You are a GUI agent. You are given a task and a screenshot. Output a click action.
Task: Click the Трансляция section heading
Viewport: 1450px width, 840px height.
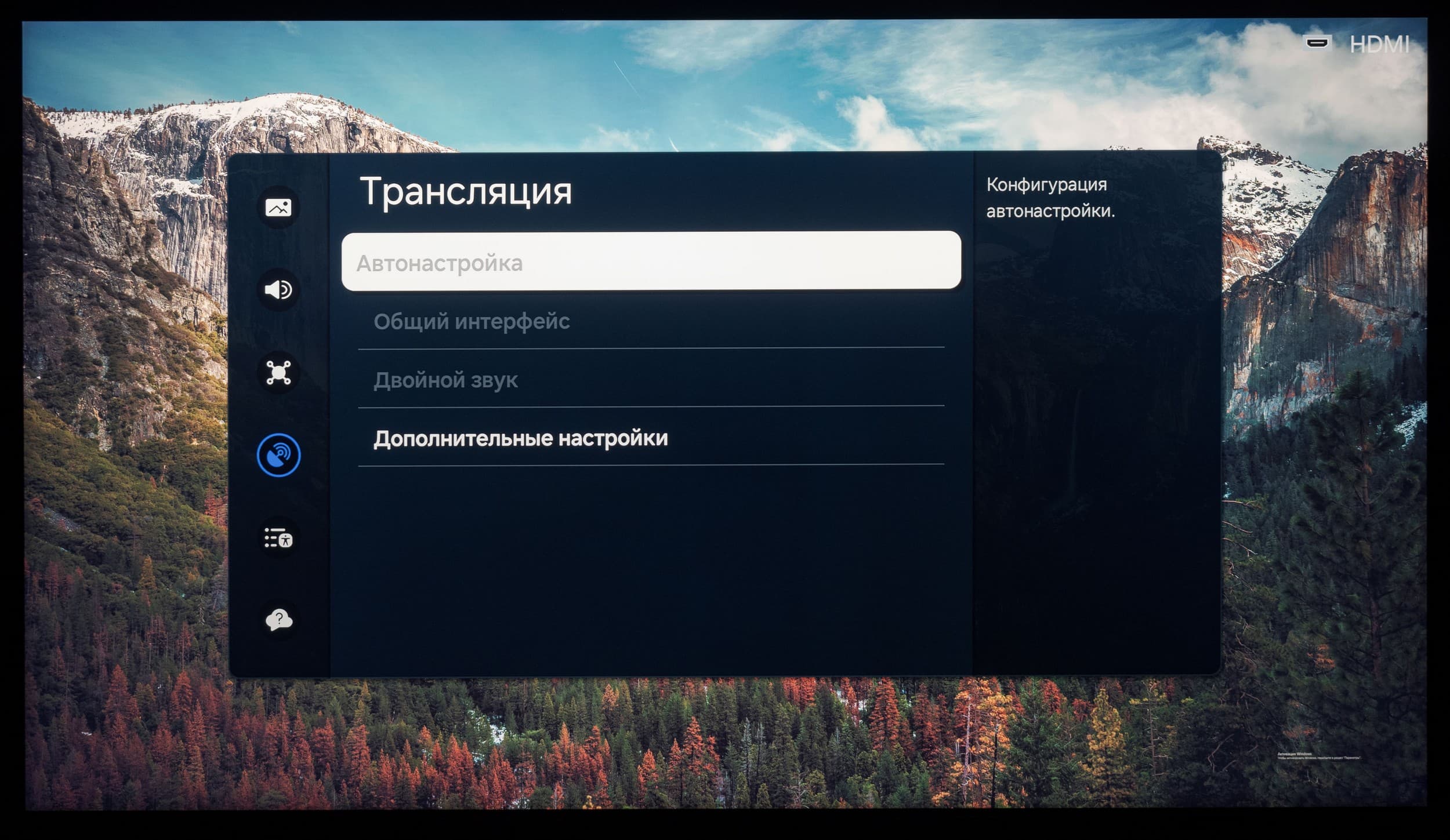coord(466,191)
